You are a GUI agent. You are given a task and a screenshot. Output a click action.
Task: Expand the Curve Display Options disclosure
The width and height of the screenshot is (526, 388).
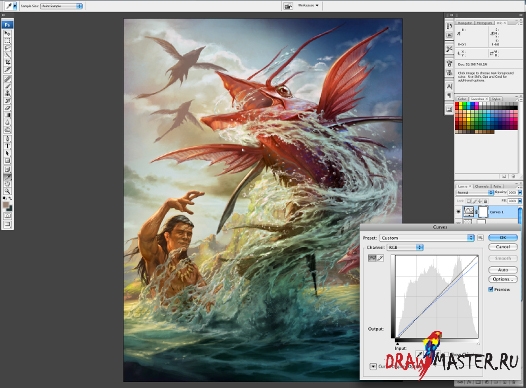373,366
